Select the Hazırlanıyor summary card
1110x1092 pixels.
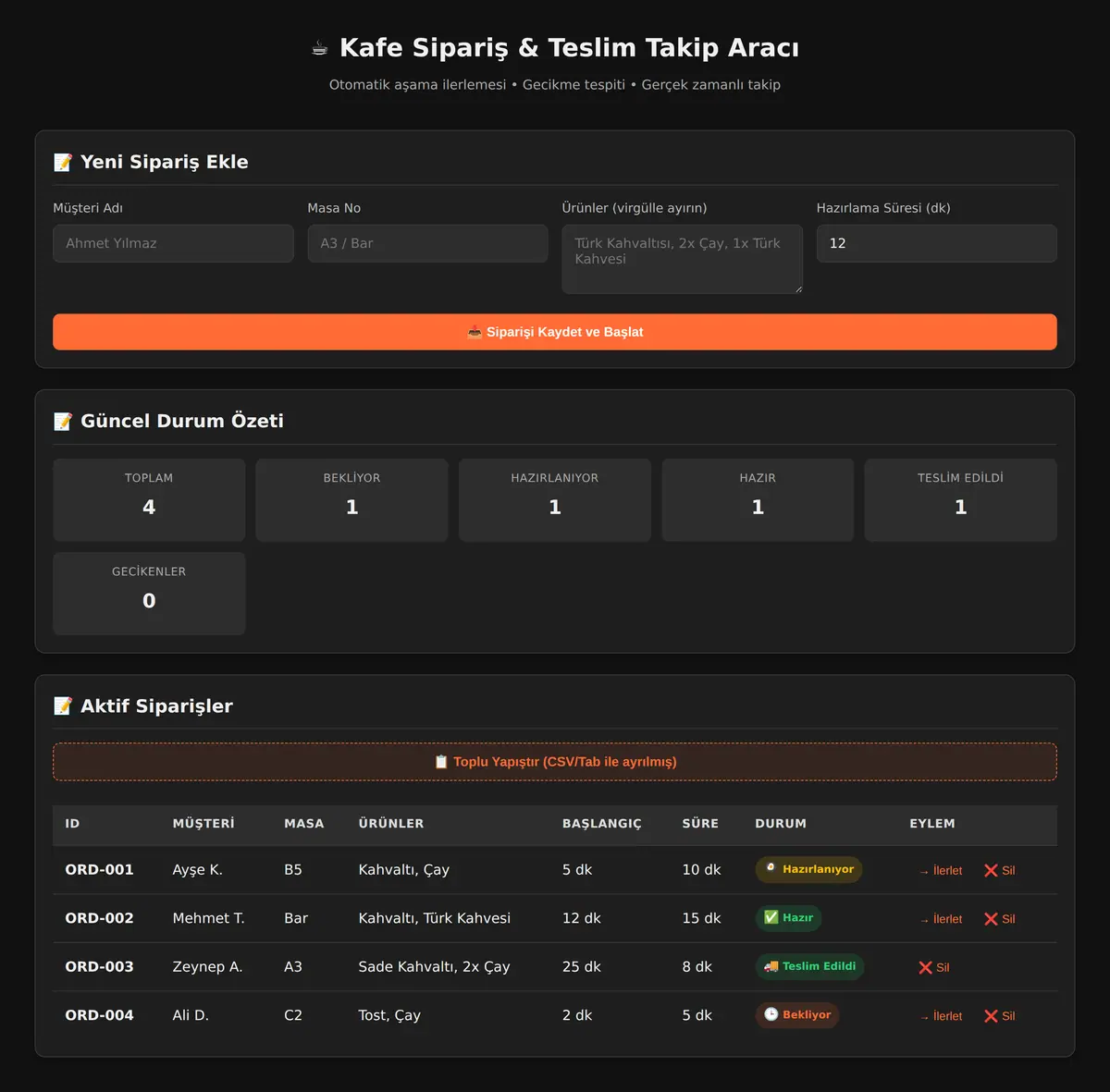555,500
